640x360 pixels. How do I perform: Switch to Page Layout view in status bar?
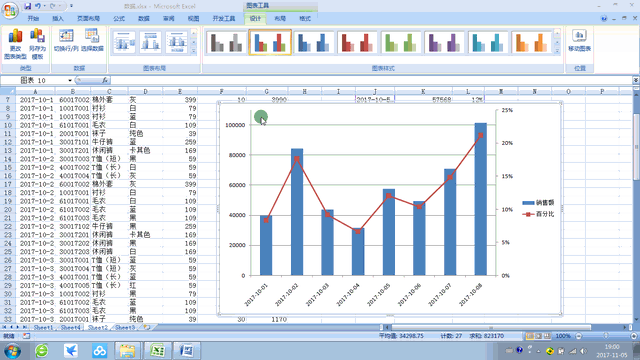pyautogui.click(x=538, y=336)
